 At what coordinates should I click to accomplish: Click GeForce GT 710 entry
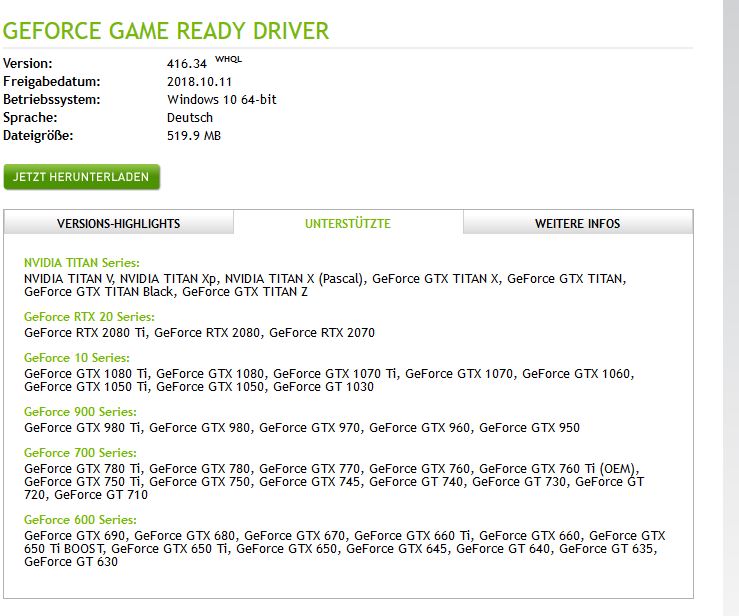[x=101, y=494]
